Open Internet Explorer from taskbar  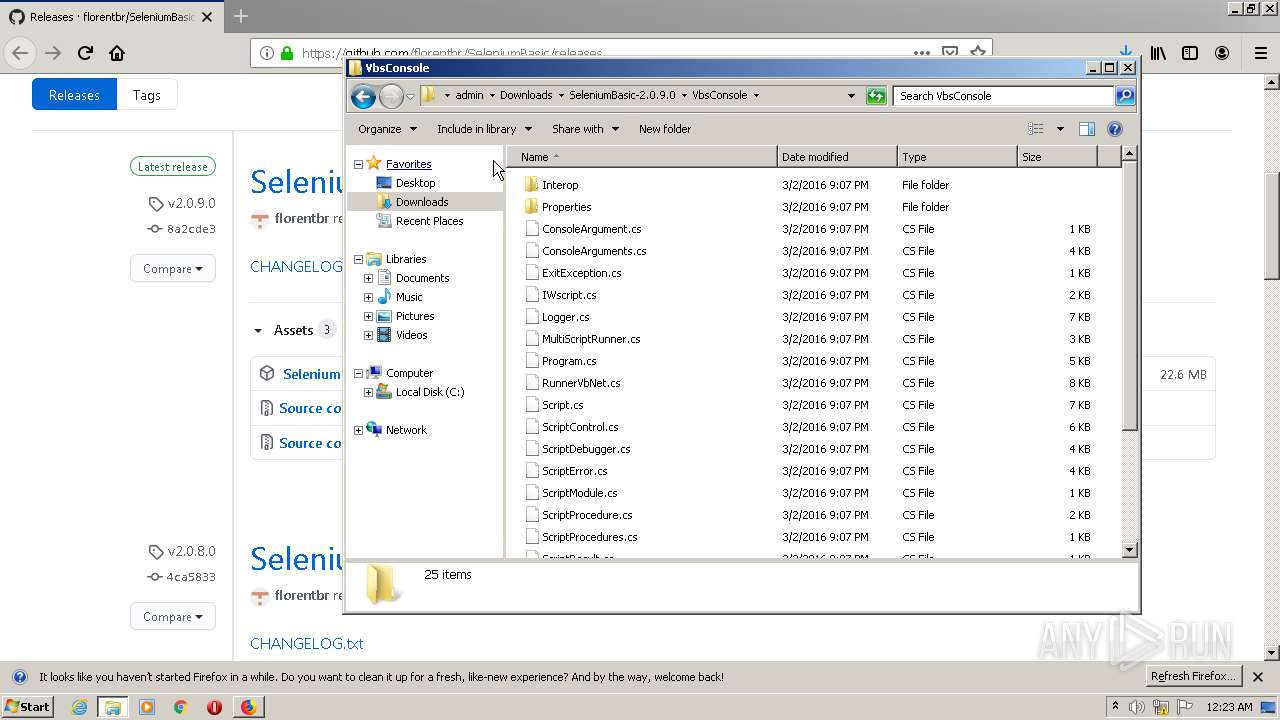click(79, 707)
